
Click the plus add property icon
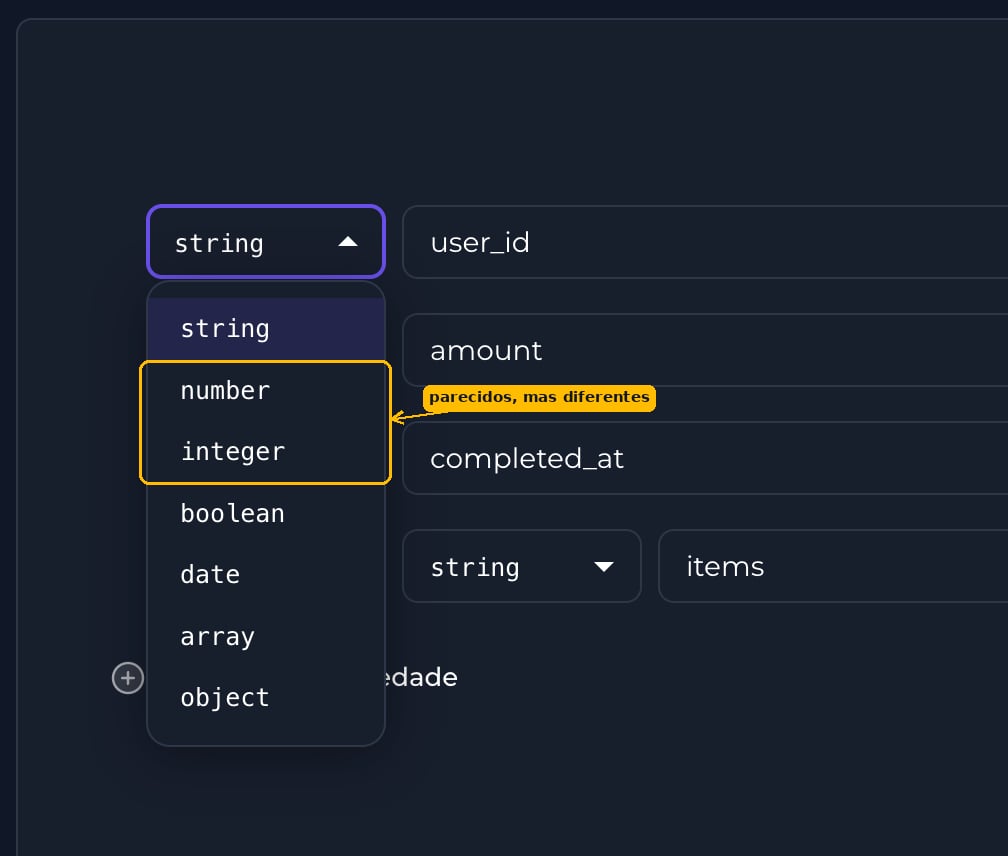point(128,678)
